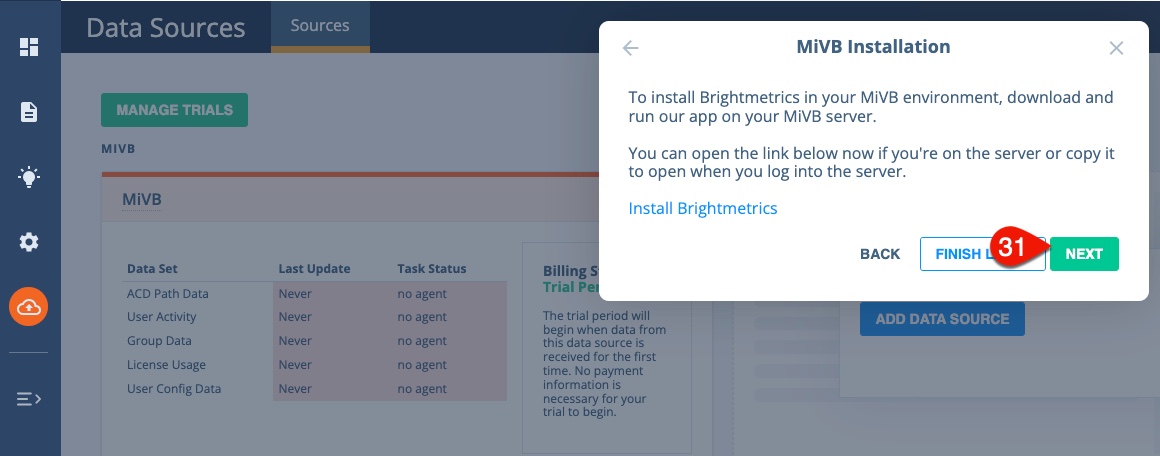This screenshot has height=456, width=1160.
Task: Select the Data Set column header
Action: pyautogui.click(x=152, y=269)
